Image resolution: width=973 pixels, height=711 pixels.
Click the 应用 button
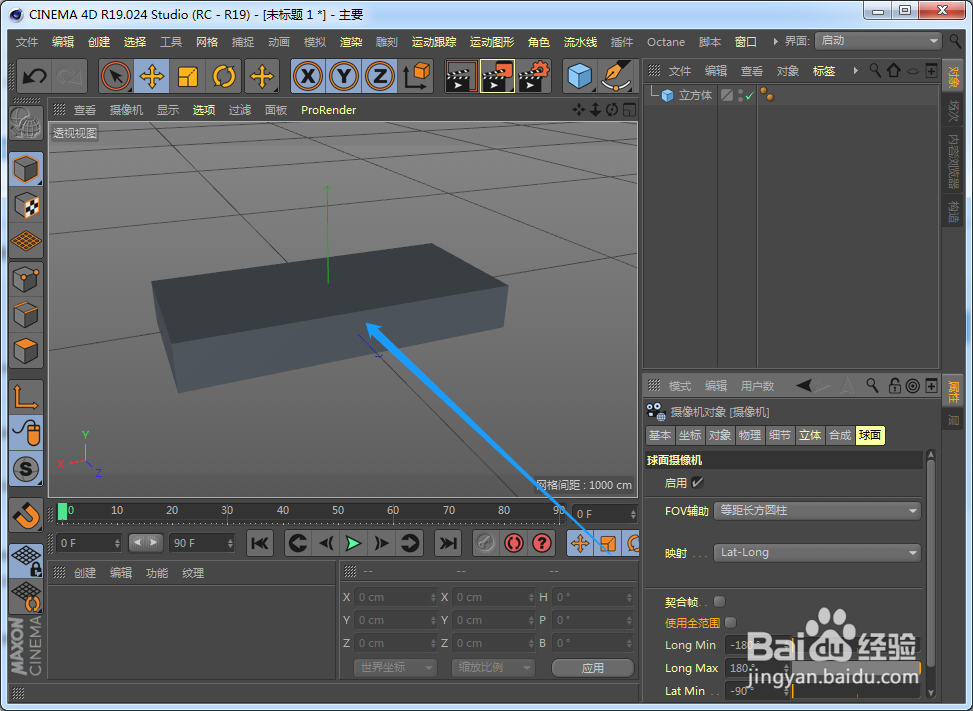point(593,668)
